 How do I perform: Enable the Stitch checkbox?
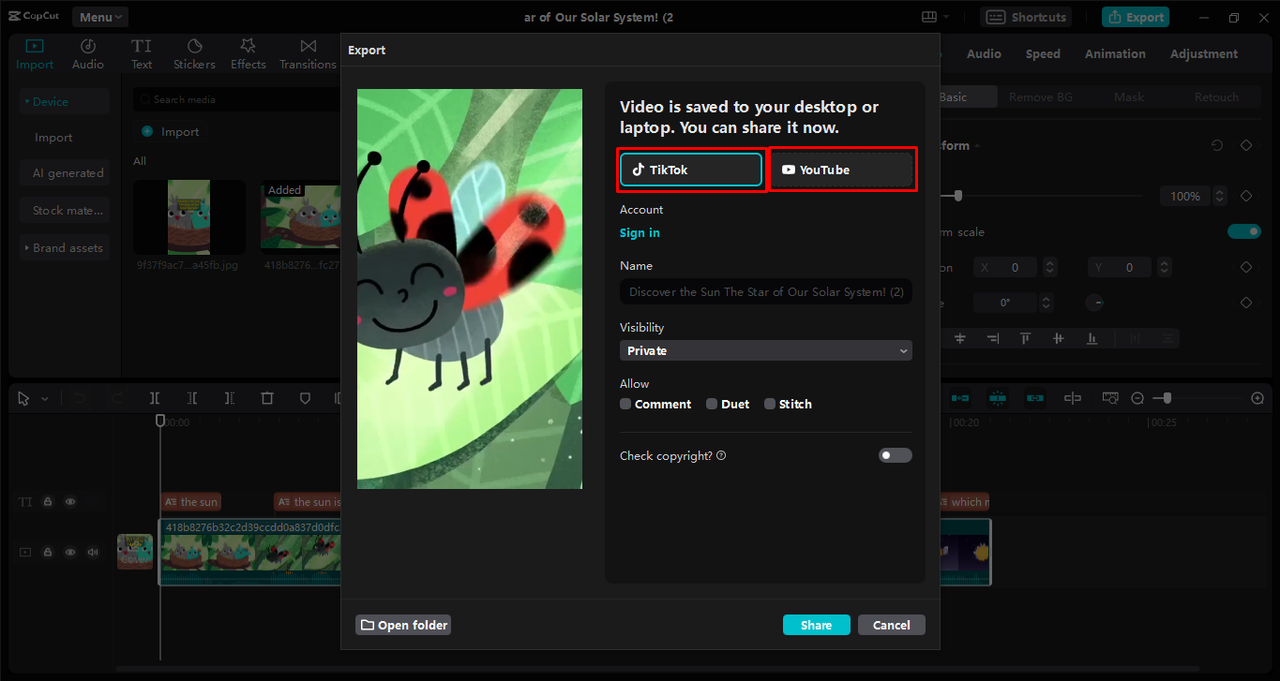coord(769,404)
